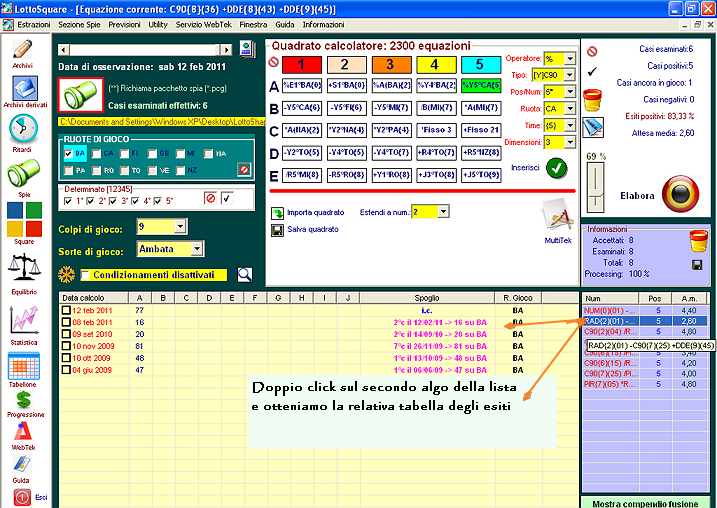Toggle the BA wheel checkbox
Image resolution: width=717 pixels, height=508 pixels.
coord(69,154)
